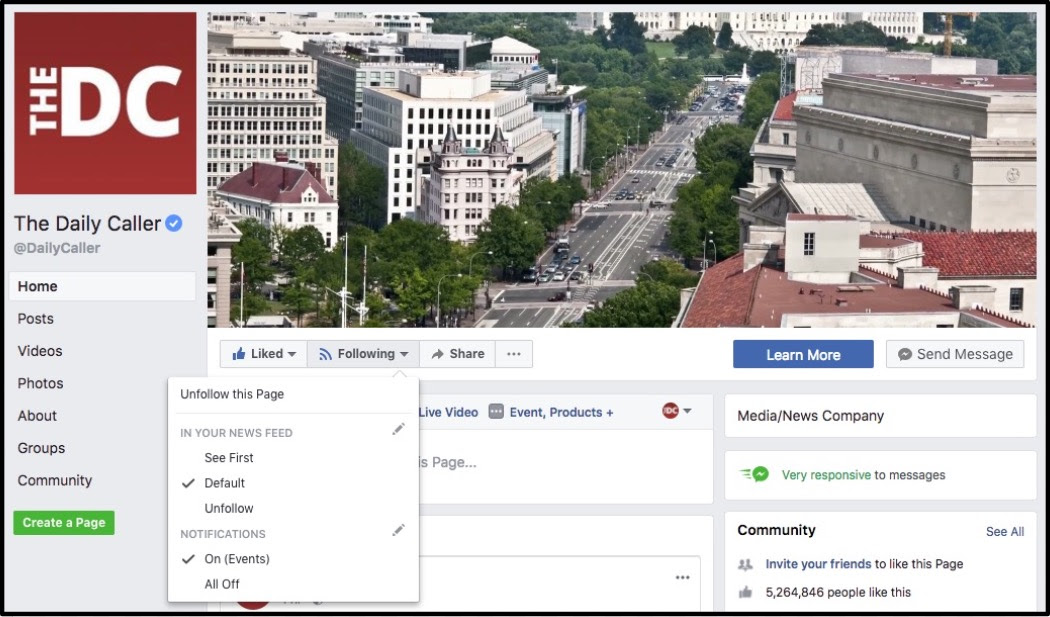Click the Send Message button

click(955, 354)
